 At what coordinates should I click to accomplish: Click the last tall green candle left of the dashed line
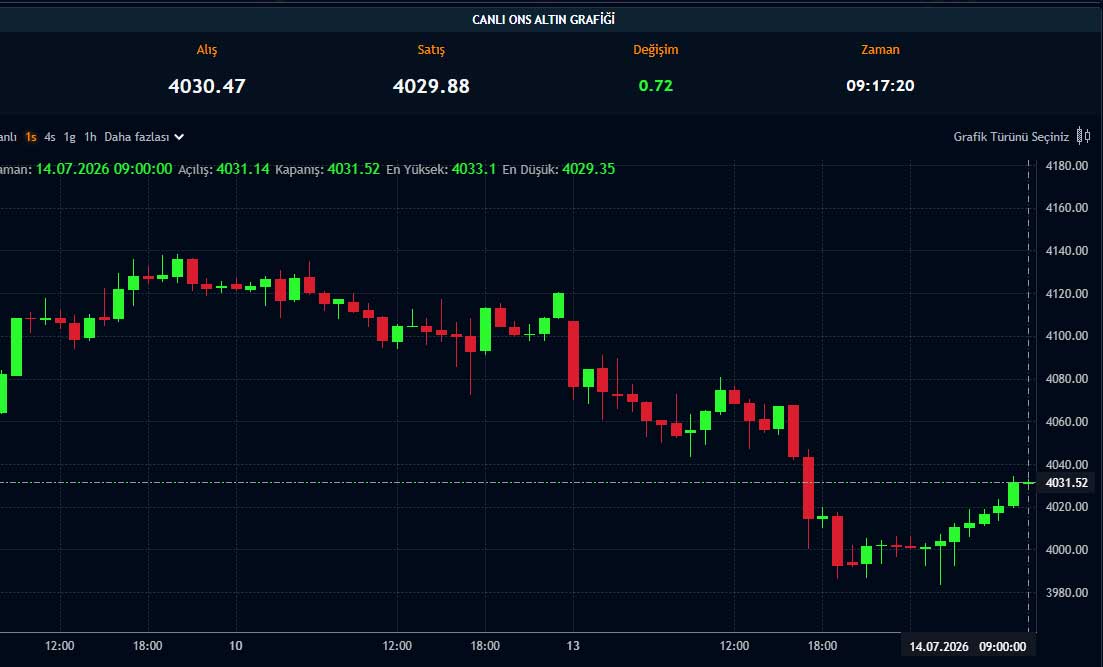tap(1014, 493)
